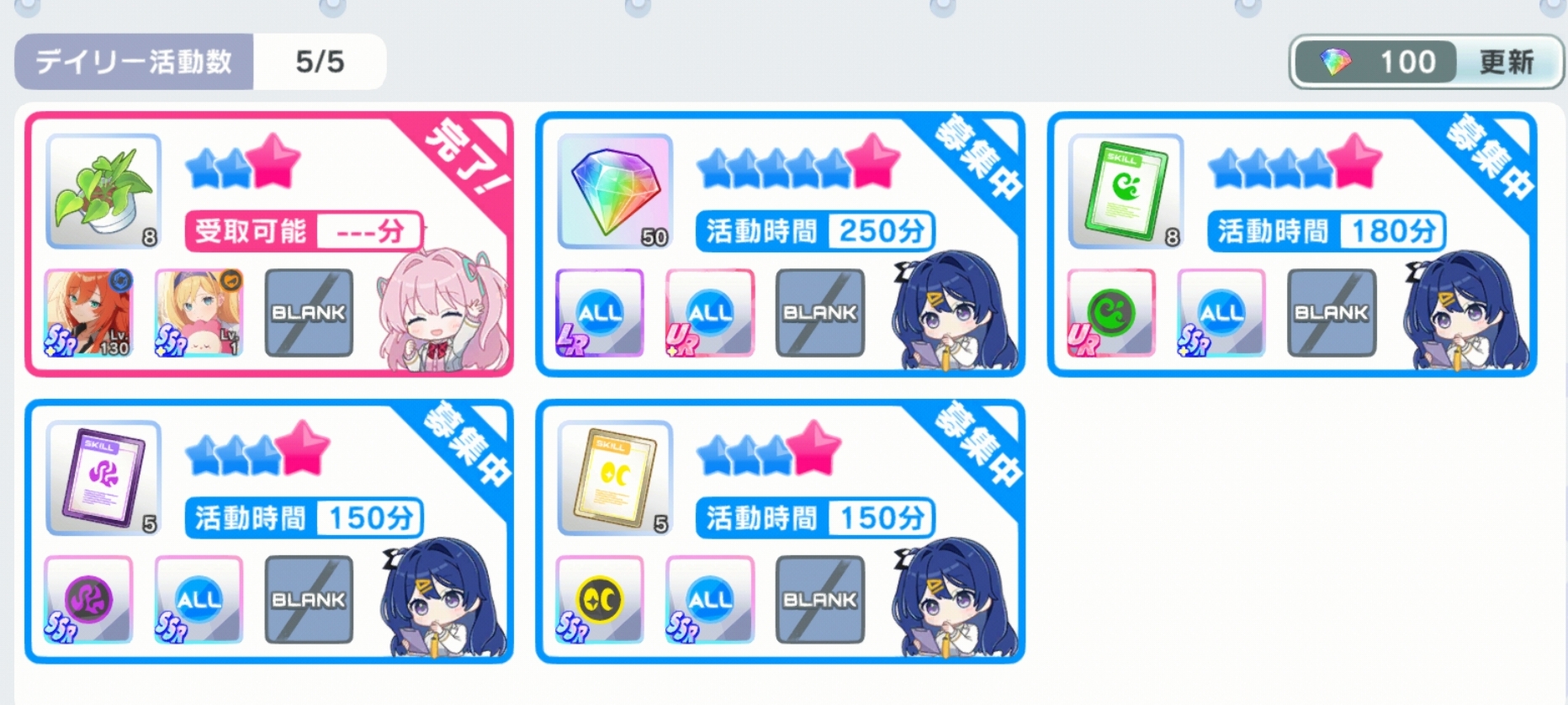Select the purple skill card reward icon
This screenshot has width=1568, height=705.
click(103, 478)
